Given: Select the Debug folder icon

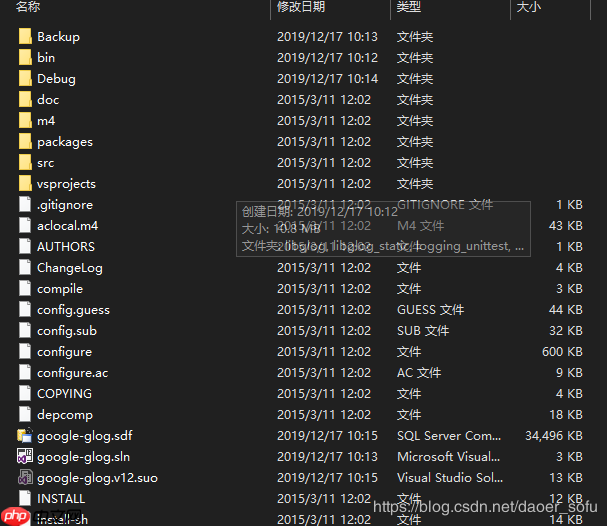Looking at the screenshot, I should (x=25, y=78).
